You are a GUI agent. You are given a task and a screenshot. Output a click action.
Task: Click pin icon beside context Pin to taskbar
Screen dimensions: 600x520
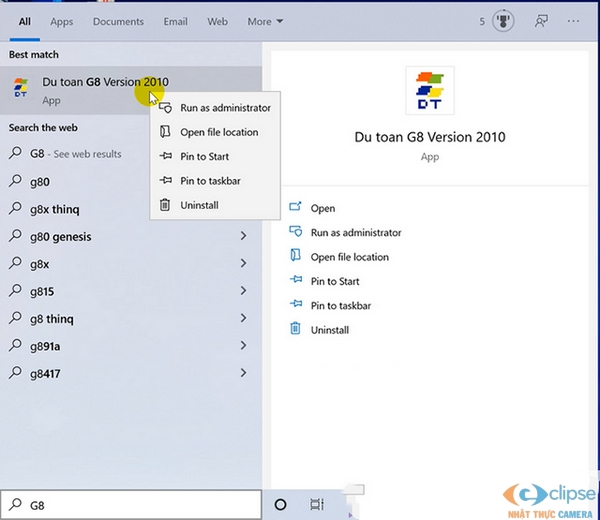[165, 180]
